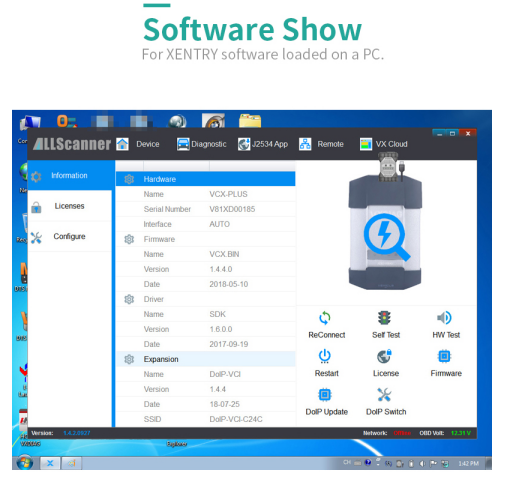Select the Remote tab
The width and height of the screenshot is (513, 486).
pyautogui.click(x=321, y=144)
